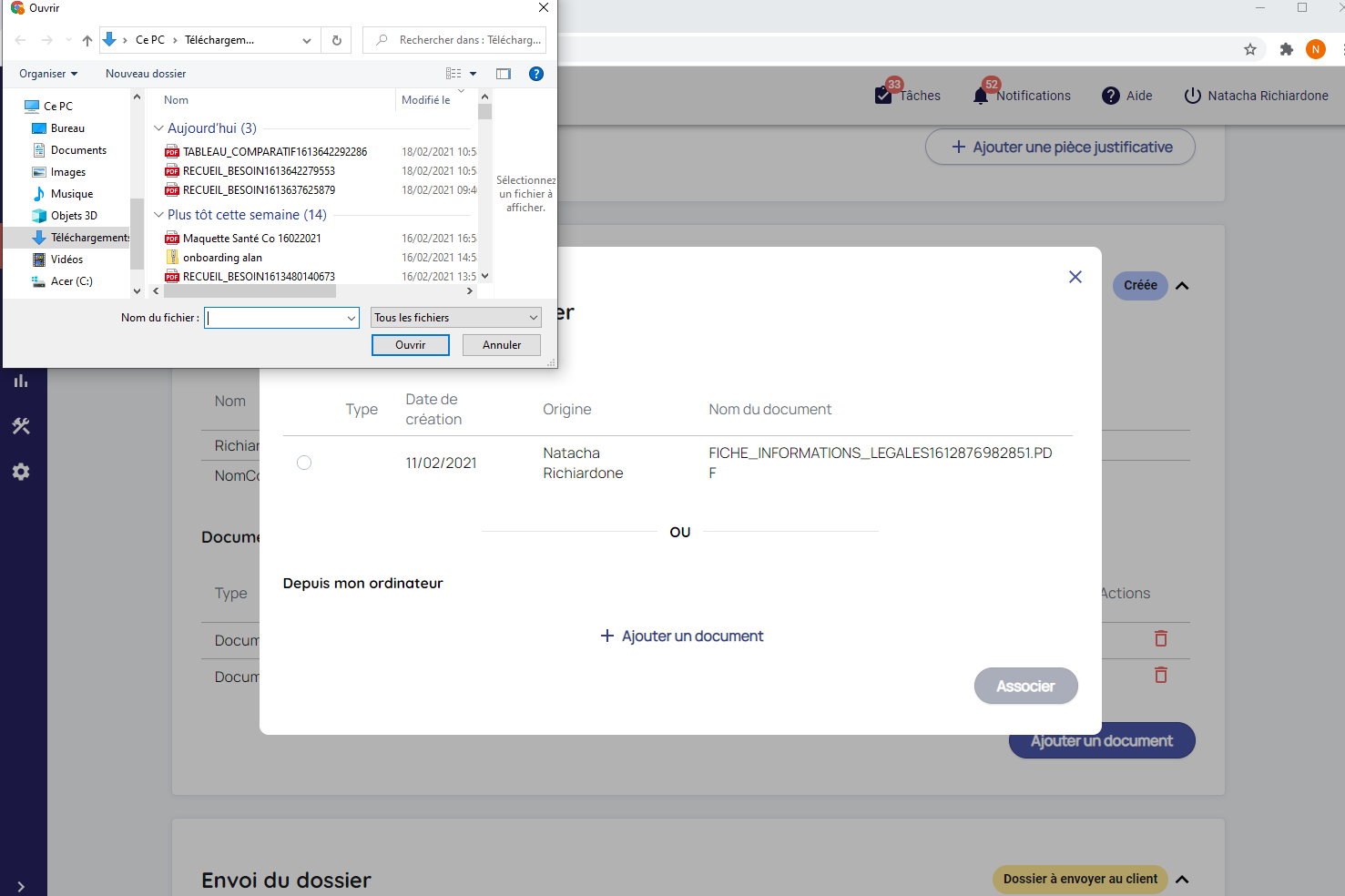
Task: Open the Notifications bell icon
Action: [x=981, y=96]
